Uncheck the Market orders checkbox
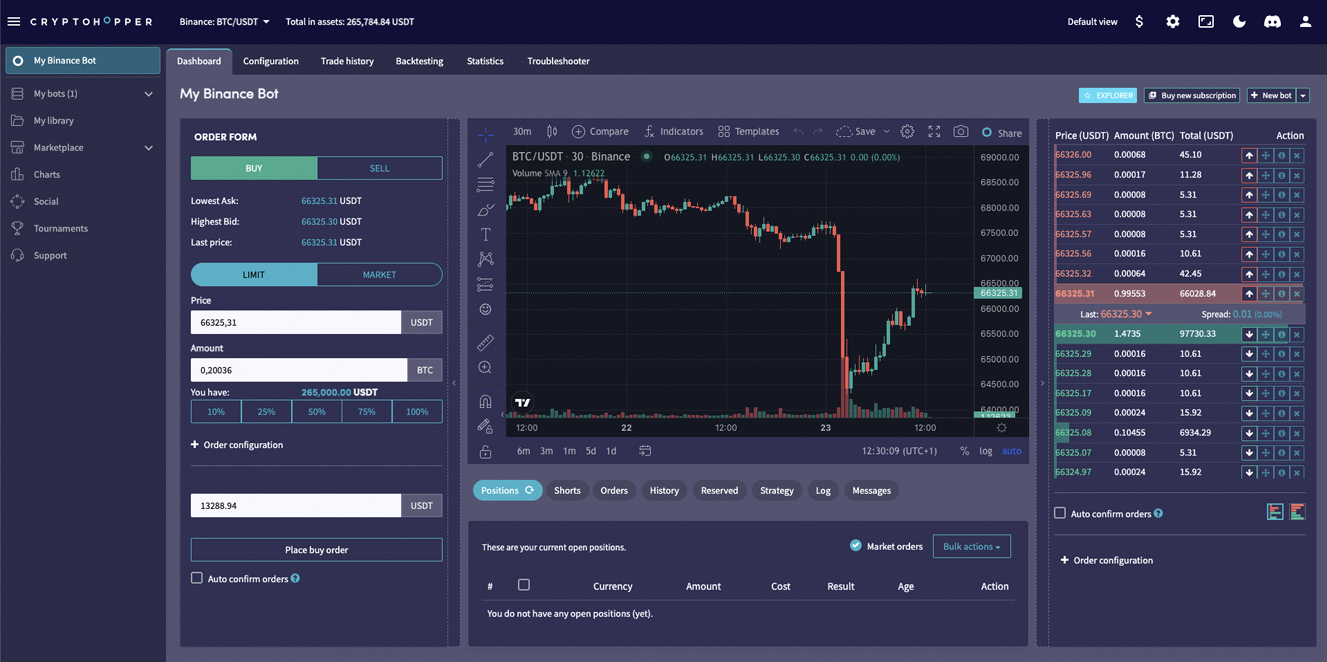 [855, 546]
